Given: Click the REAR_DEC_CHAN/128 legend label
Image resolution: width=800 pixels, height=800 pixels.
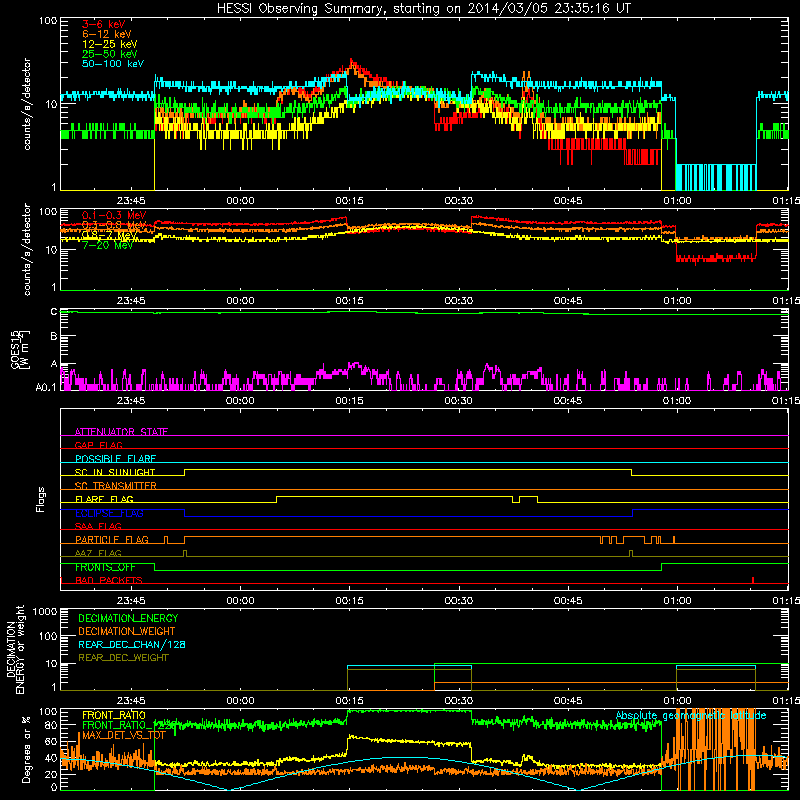Looking at the screenshot, I should pyautogui.click(x=132, y=644).
